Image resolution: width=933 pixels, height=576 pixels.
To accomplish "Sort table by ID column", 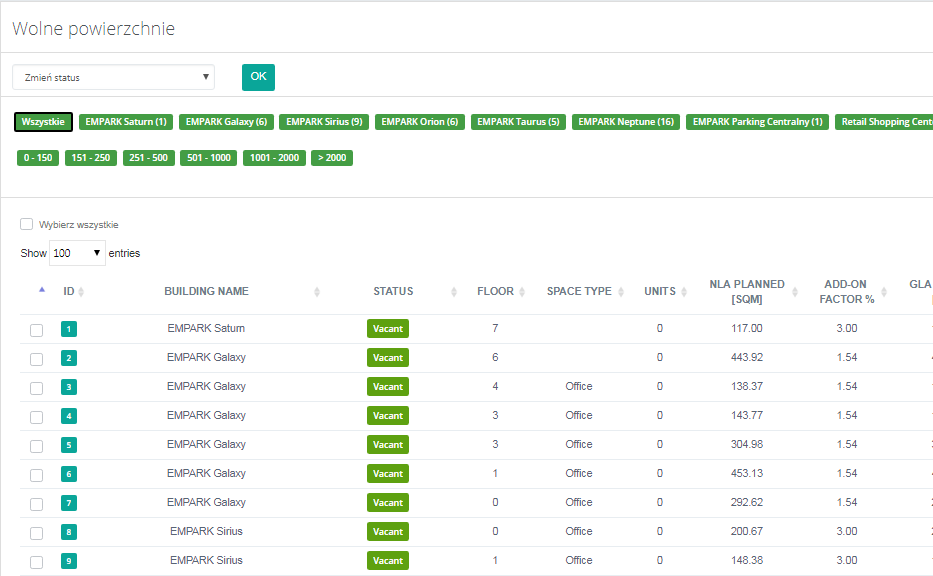I will (73, 292).
